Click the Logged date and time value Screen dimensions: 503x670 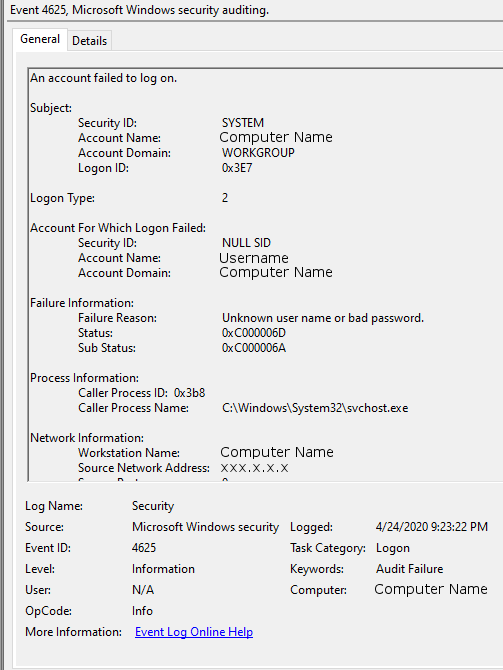pos(432,526)
